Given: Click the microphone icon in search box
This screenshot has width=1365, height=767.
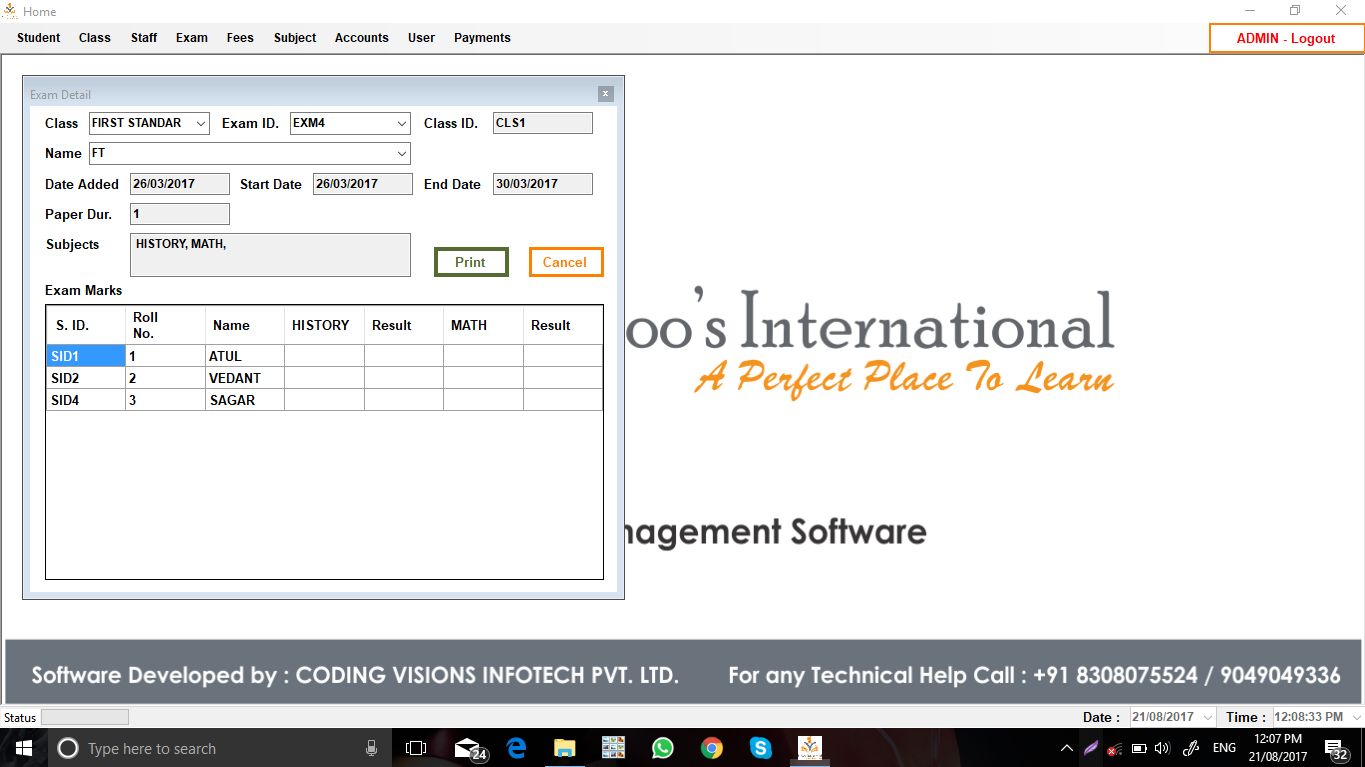Looking at the screenshot, I should 371,748.
